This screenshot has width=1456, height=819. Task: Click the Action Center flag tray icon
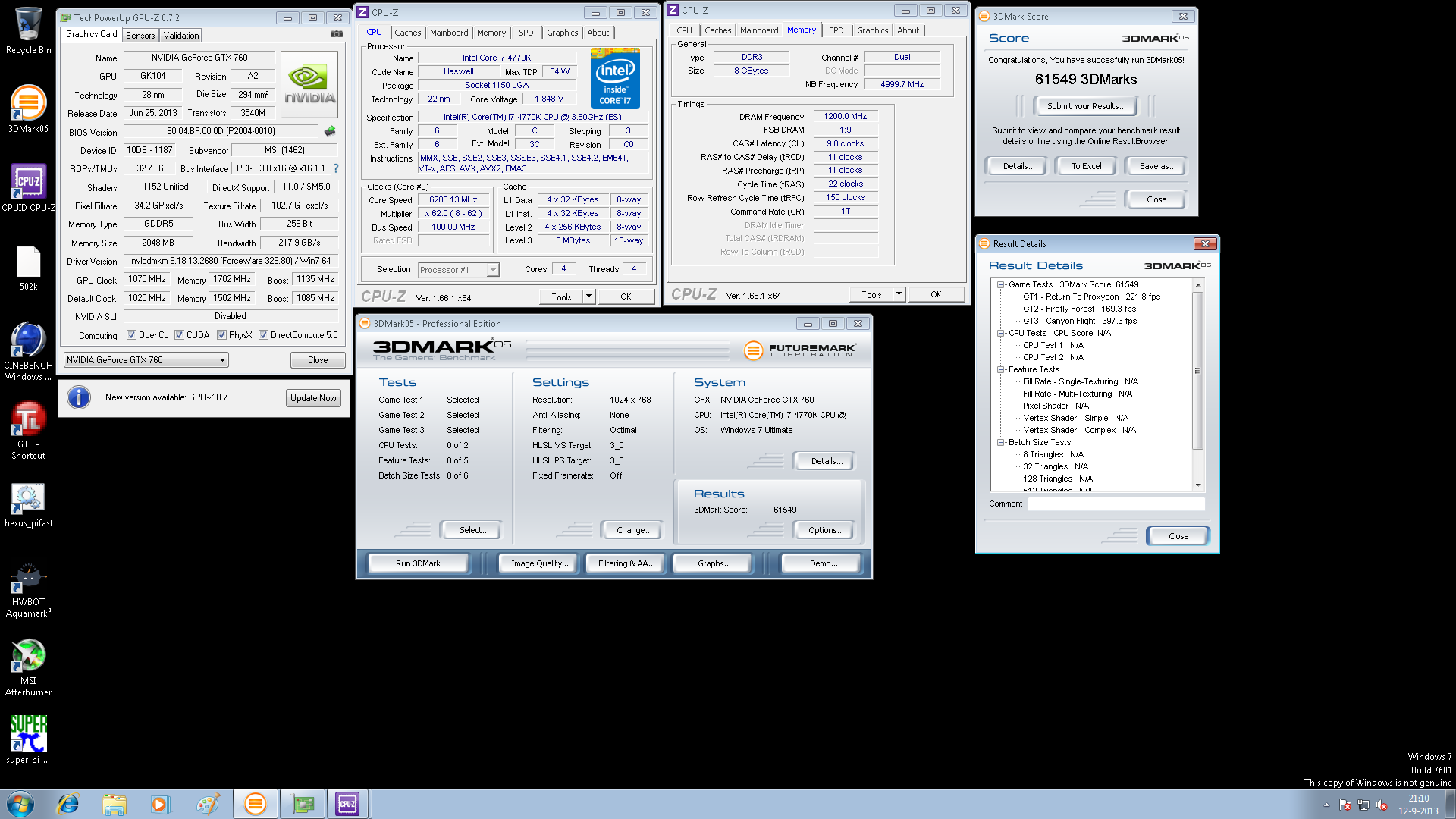click(1345, 805)
